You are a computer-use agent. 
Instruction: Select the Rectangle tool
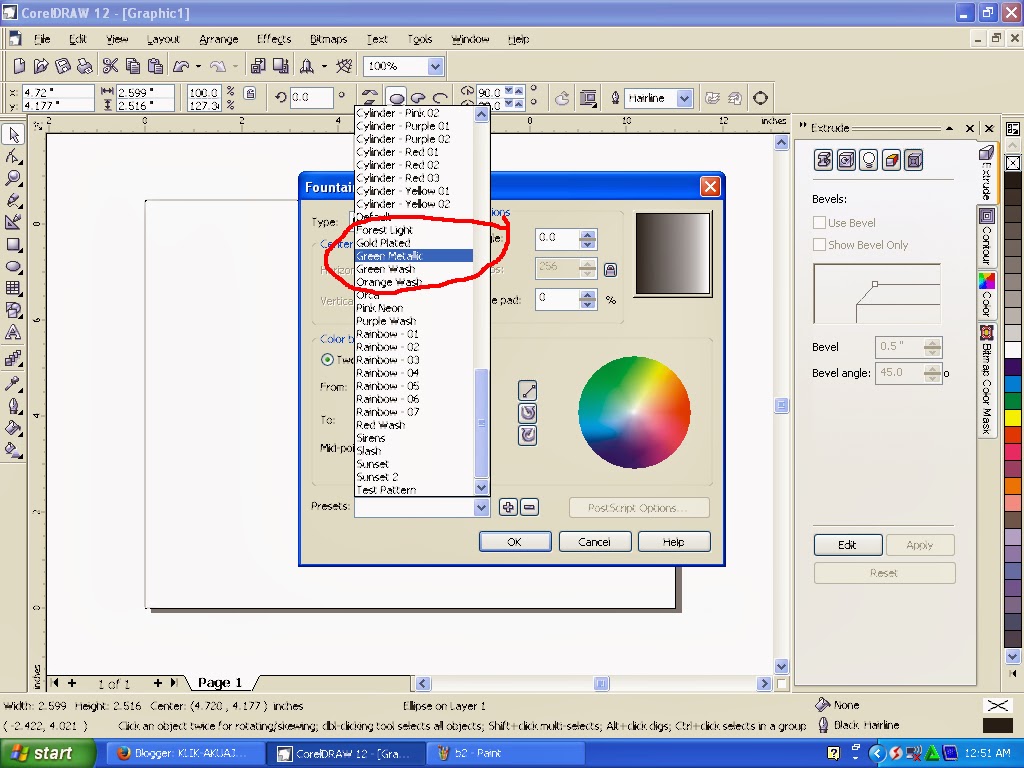[x=13, y=245]
